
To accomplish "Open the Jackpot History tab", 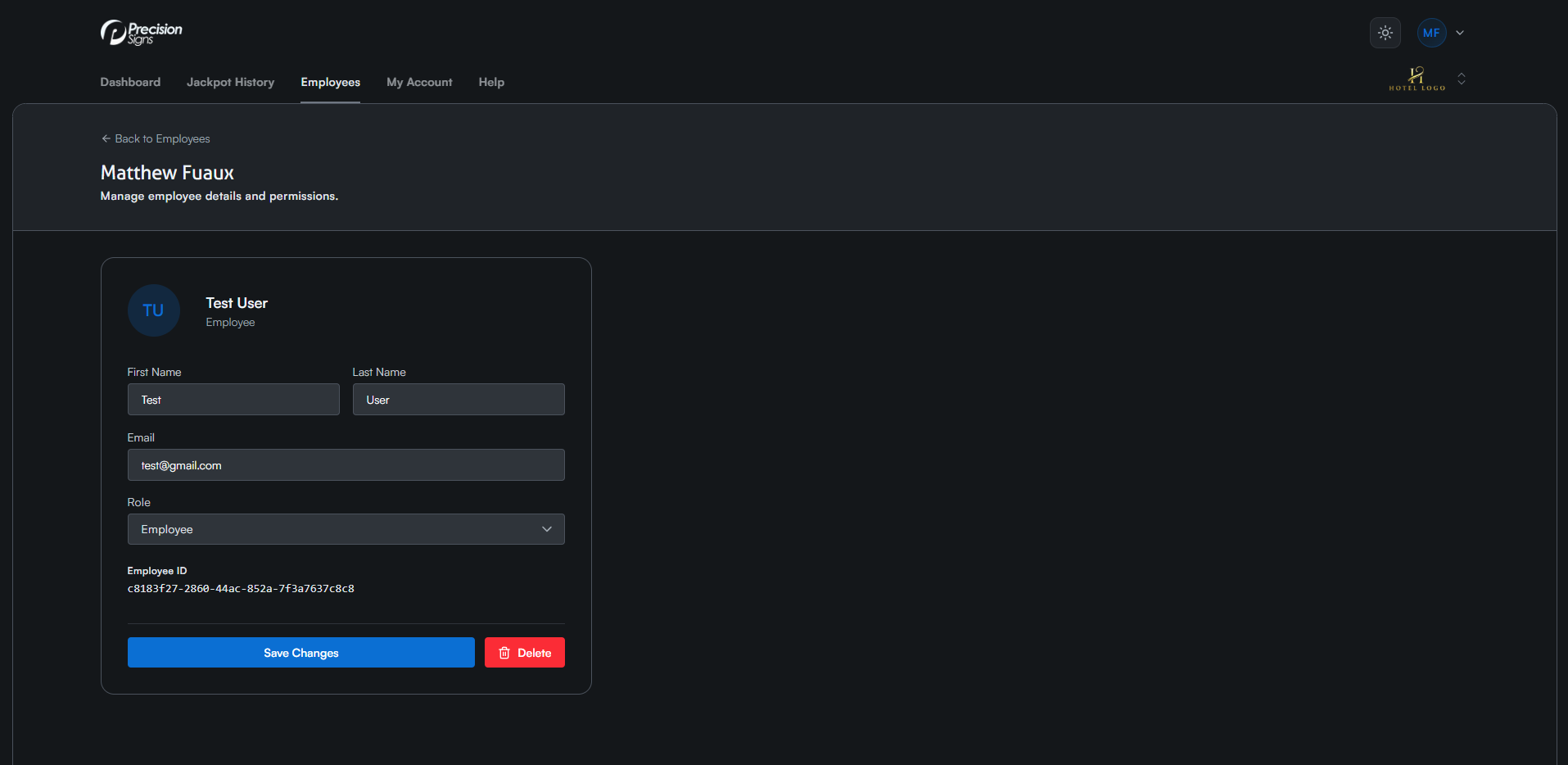I will [x=230, y=82].
